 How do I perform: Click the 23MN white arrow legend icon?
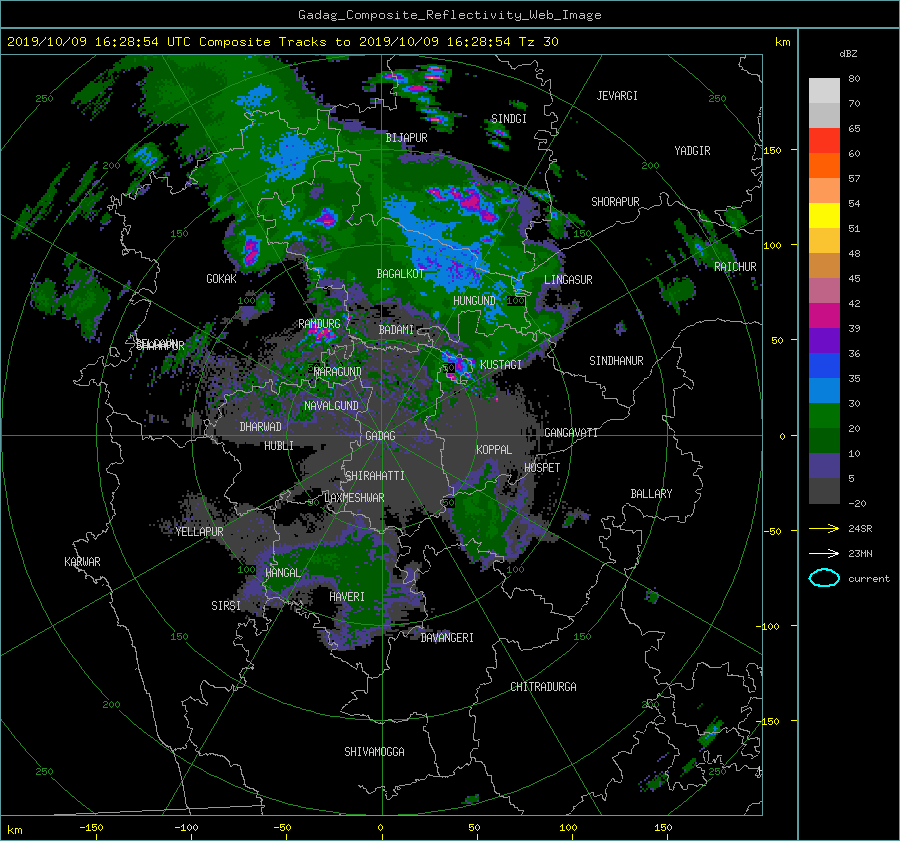[824, 553]
